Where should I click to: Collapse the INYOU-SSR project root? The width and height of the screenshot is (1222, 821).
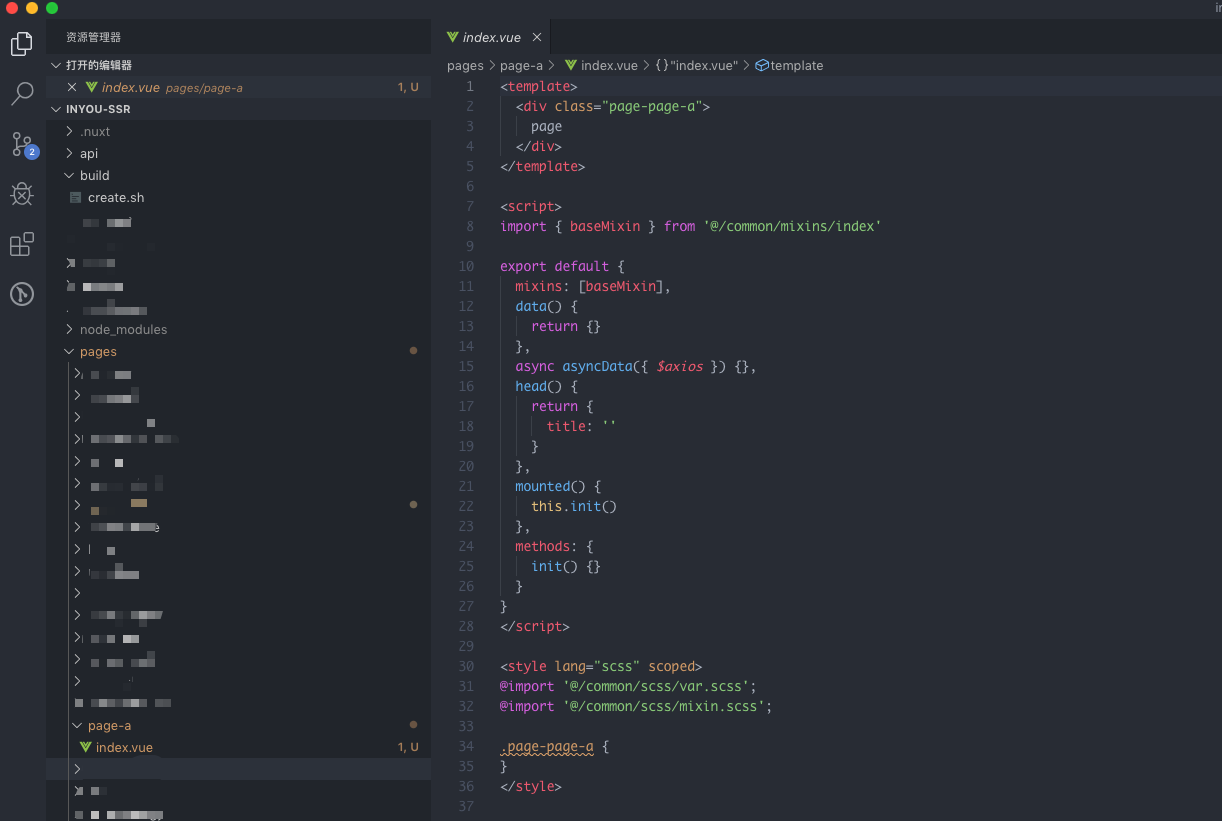point(98,109)
